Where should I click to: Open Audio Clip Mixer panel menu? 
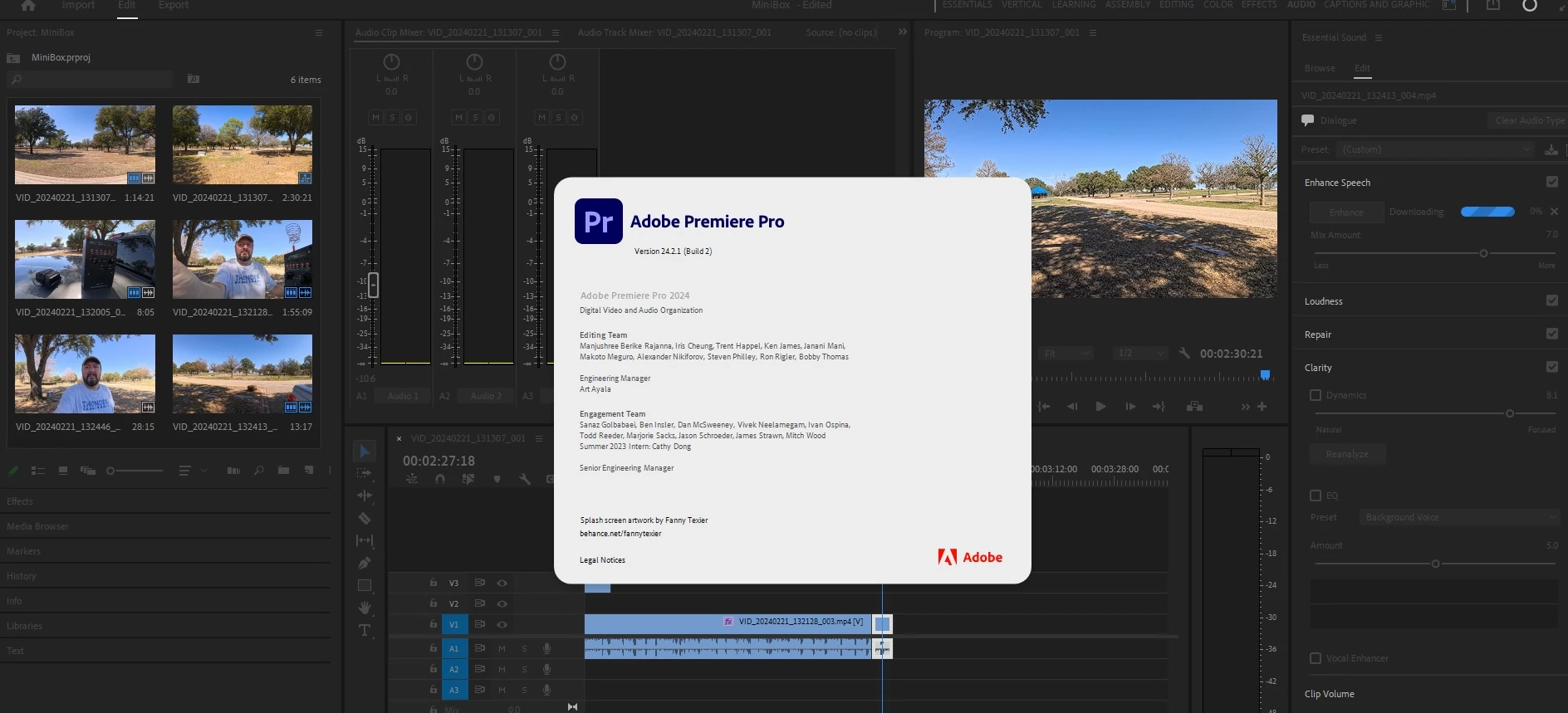(555, 32)
